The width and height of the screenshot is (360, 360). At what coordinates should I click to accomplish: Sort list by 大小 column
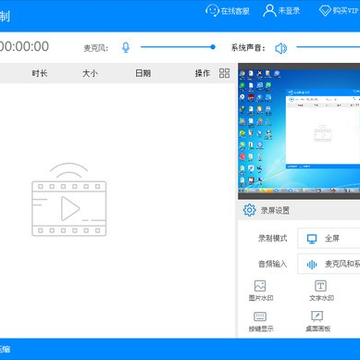pos(90,73)
